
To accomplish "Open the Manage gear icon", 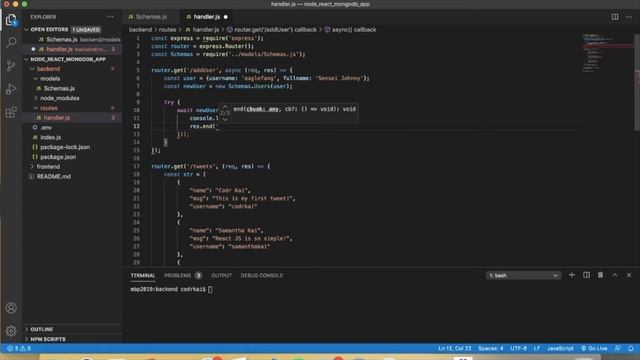I will pyautogui.click(x=11, y=331).
